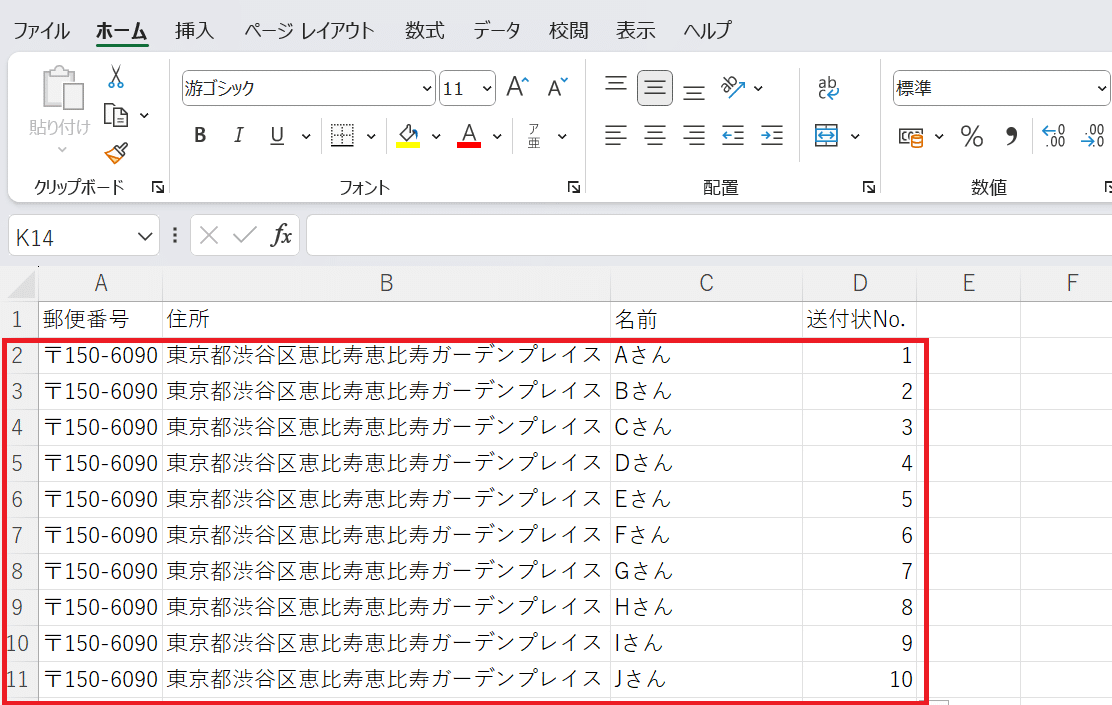
Task: Apply percent style
Action: point(972,135)
